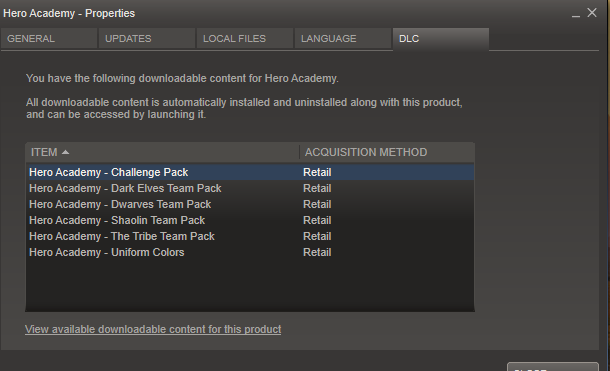Switch to the General tab
Image resolution: width=610 pixels, height=371 pixels.
49,38
